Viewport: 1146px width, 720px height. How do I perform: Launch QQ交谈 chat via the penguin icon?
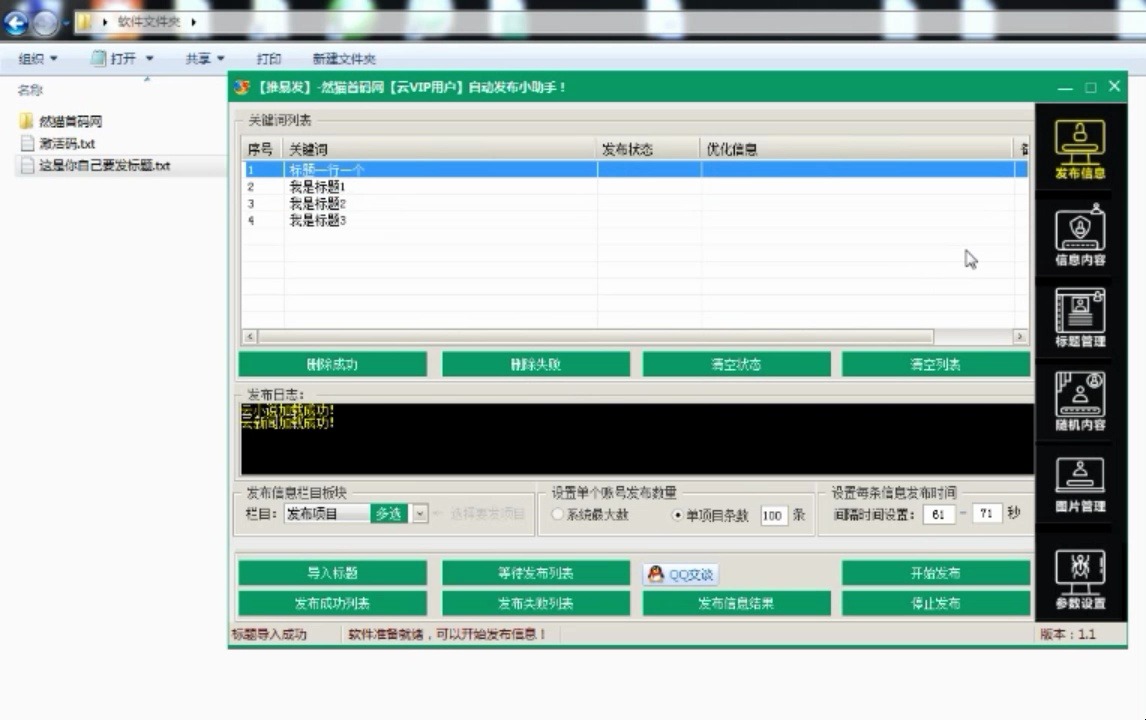(x=681, y=573)
